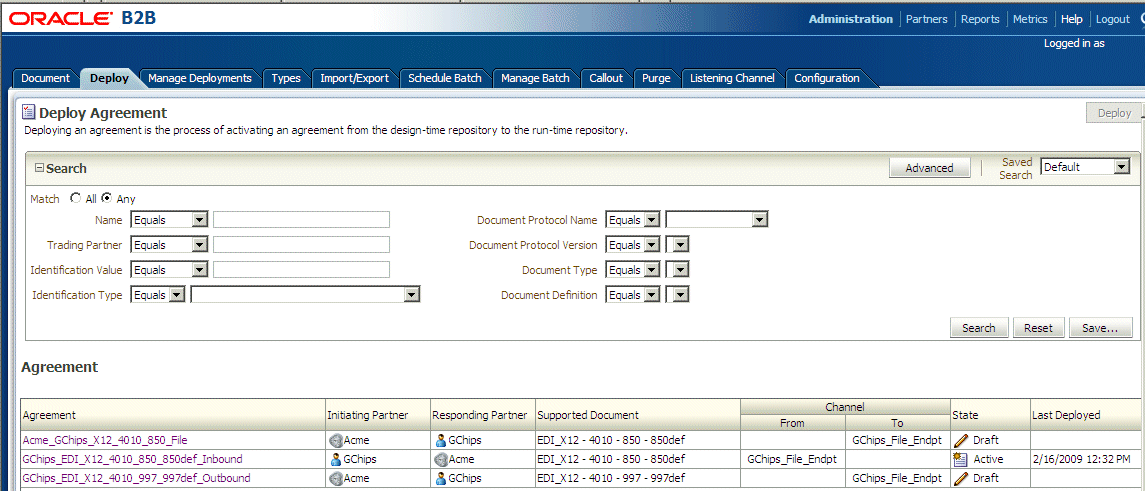Open the Document Type value dropdown

click(678, 270)
